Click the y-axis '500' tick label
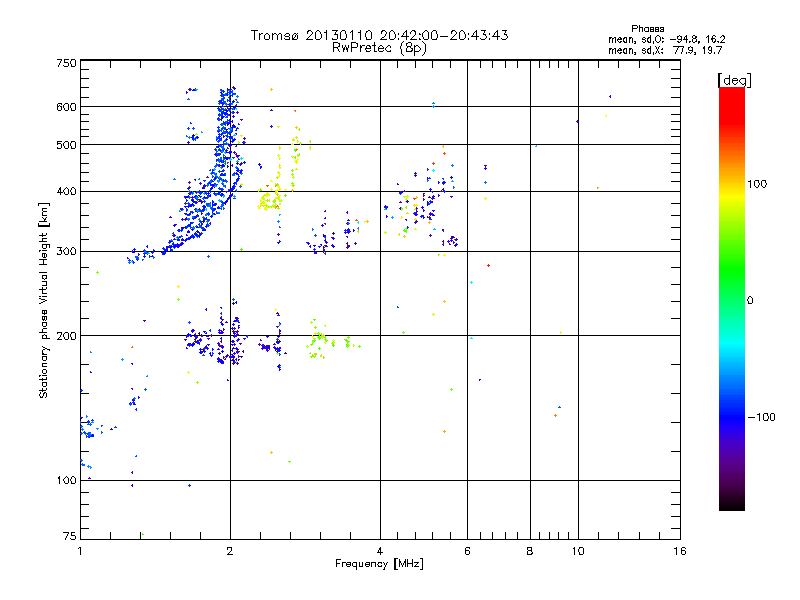Image resolution: width=800 pixels, height=600 pixels. click(x=66, y=145)
